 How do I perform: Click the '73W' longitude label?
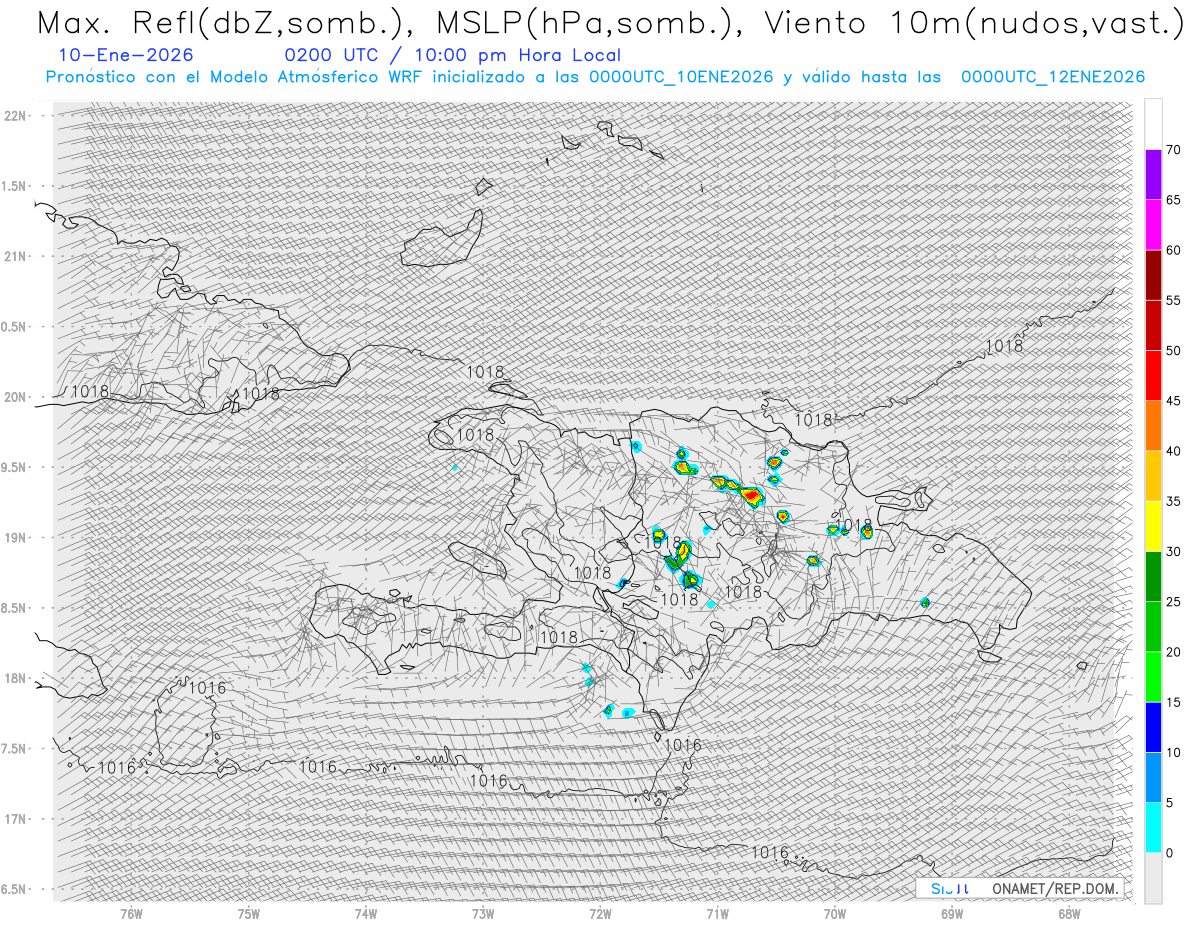pyautogui.click(x=483, y=913)
